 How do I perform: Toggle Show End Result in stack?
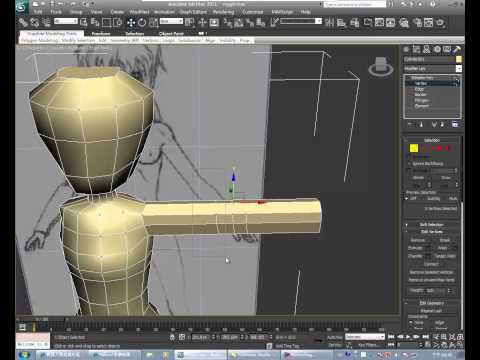click(x=421, y=124)
